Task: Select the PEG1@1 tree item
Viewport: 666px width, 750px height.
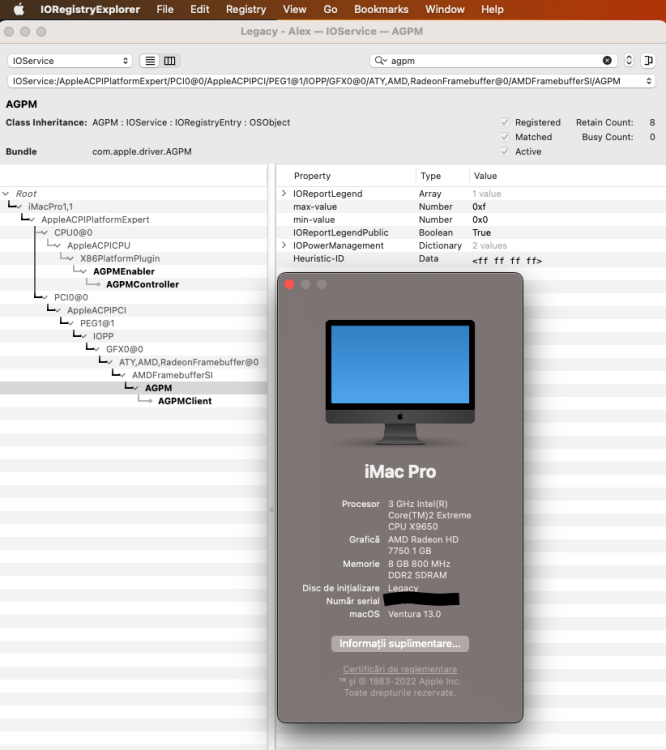Action: [97, 323]
